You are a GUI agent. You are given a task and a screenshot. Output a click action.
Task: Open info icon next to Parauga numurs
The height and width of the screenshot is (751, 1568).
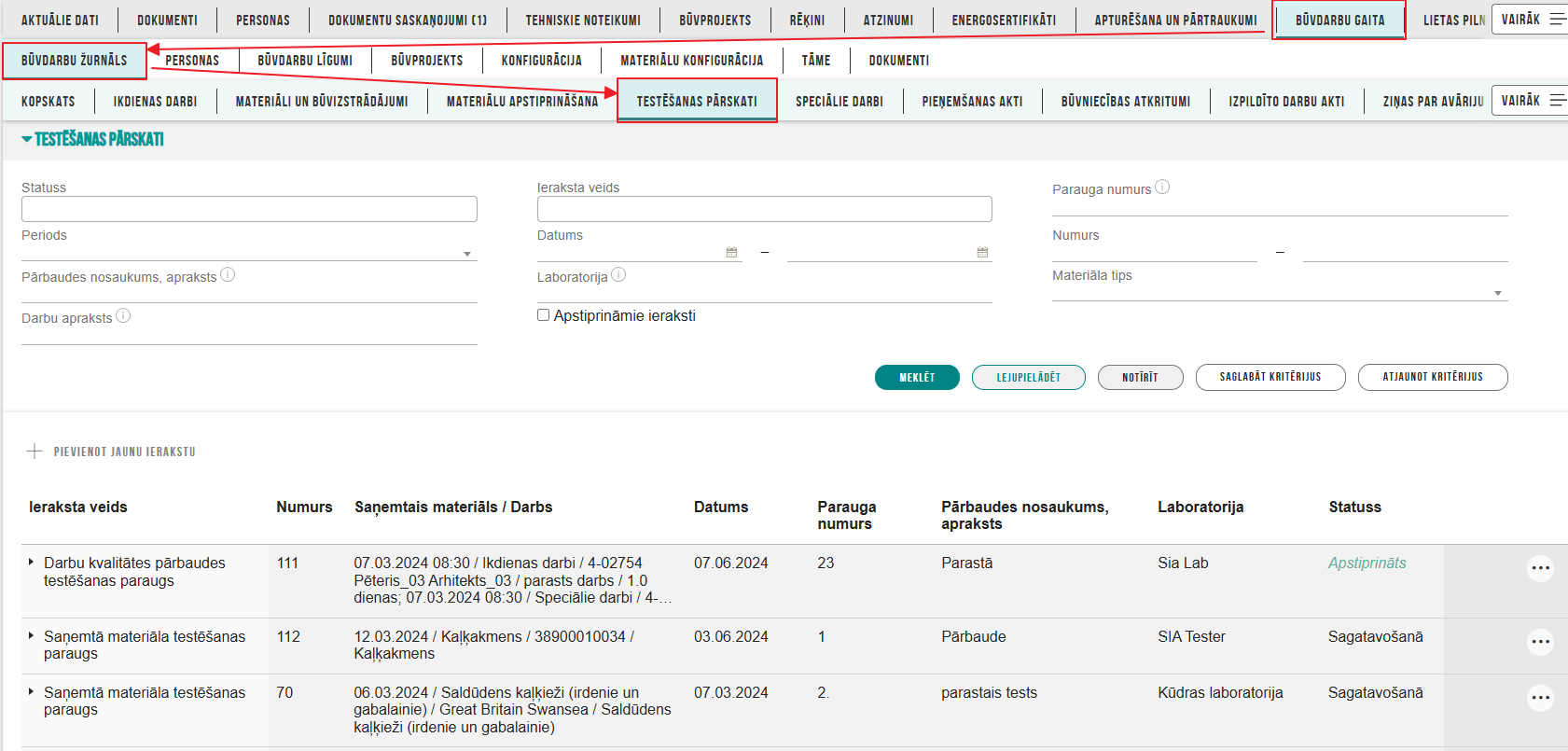(x=1162, y=187)
